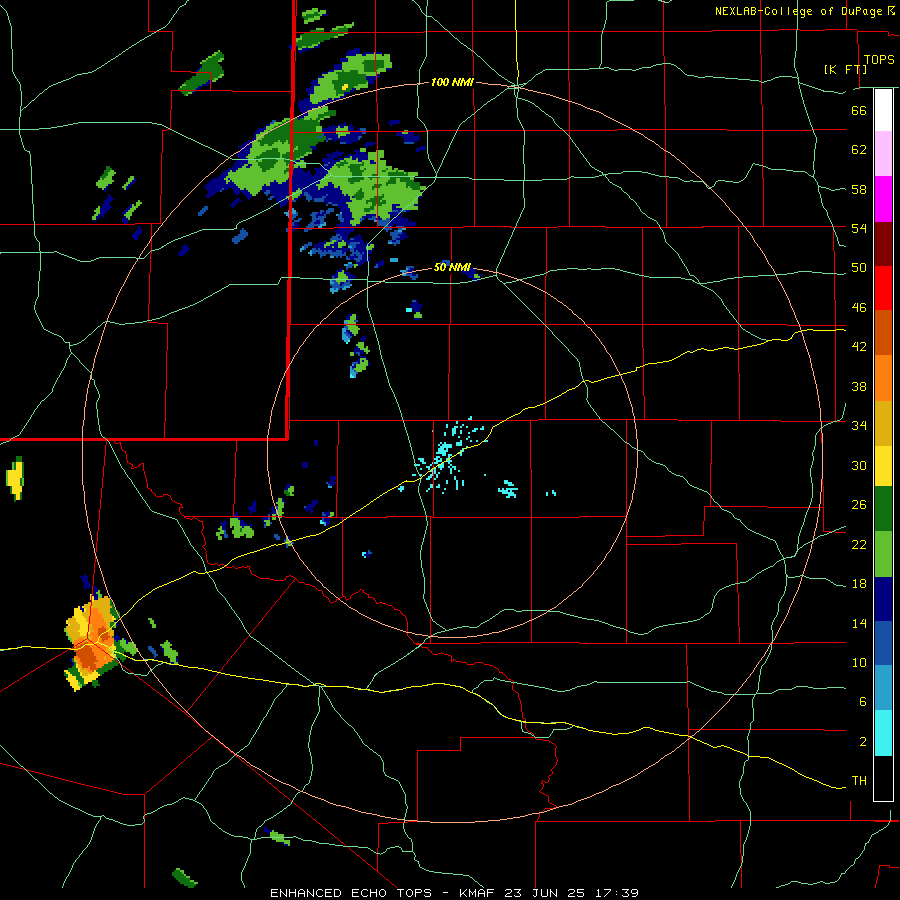Click the legend value '50'
The height and width of the screenshot is (900, 900).
tap(859, 267)
